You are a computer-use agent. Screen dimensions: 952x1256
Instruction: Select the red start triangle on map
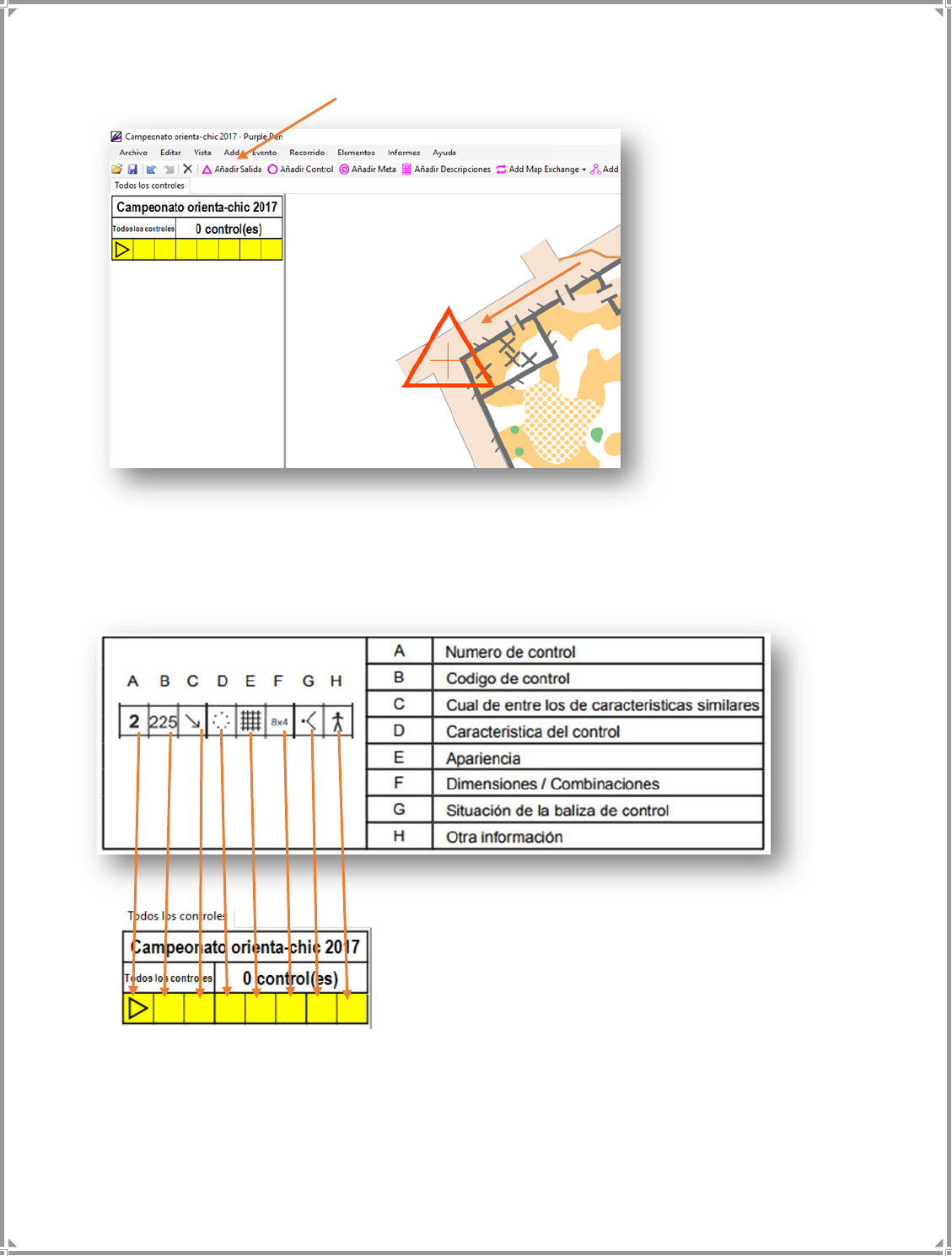point(448,350)
